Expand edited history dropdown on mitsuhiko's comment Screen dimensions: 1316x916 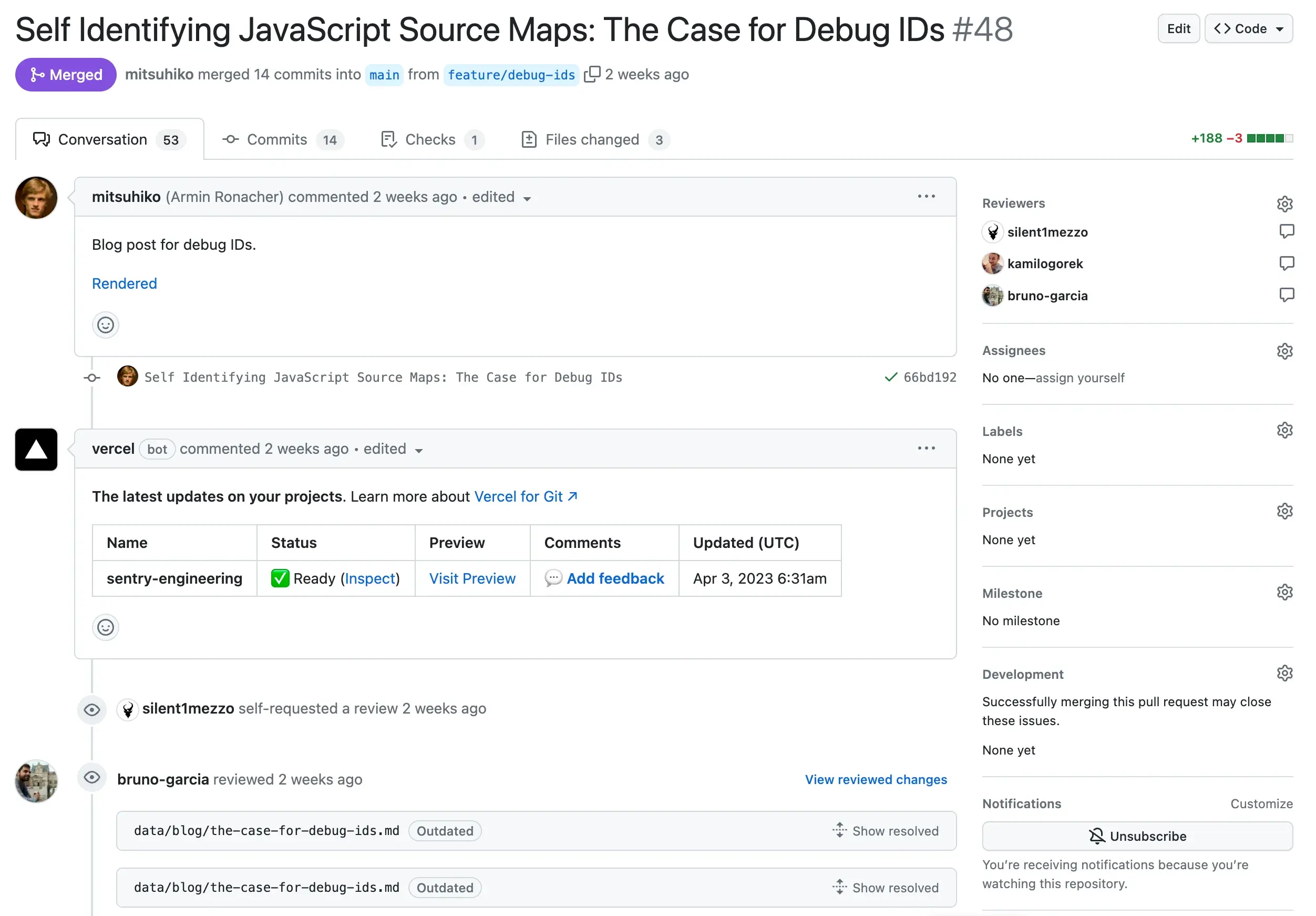click(501, 197)
